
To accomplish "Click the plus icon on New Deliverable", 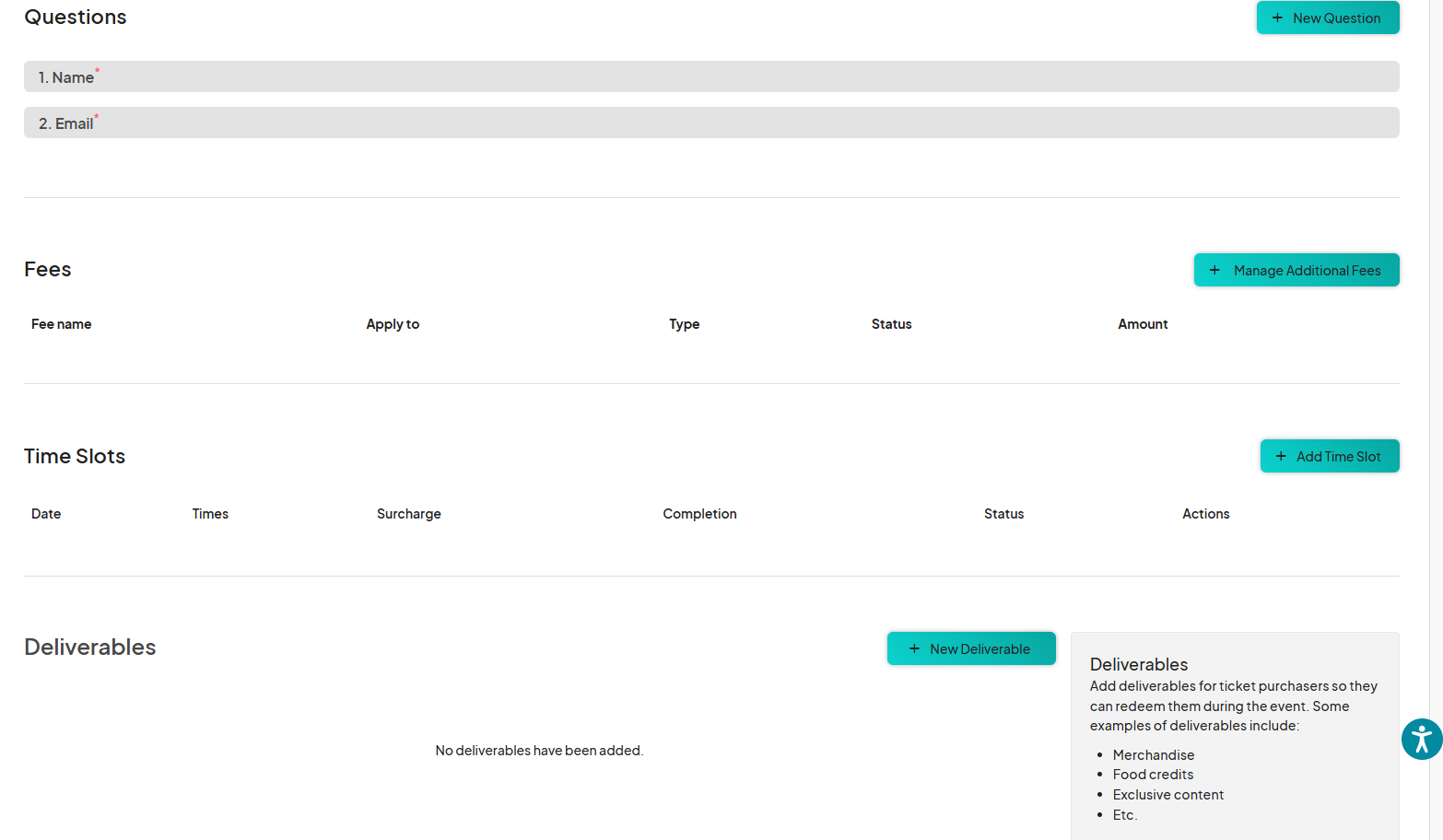I will tap(914, 649).
